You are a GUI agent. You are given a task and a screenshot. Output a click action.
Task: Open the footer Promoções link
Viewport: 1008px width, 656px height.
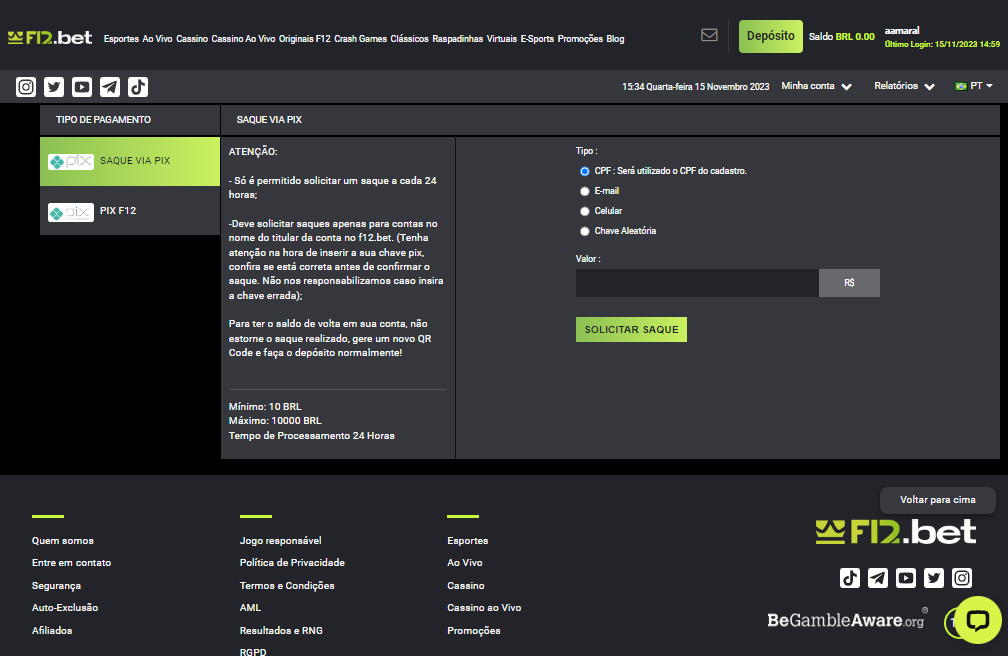coord(474,631)
